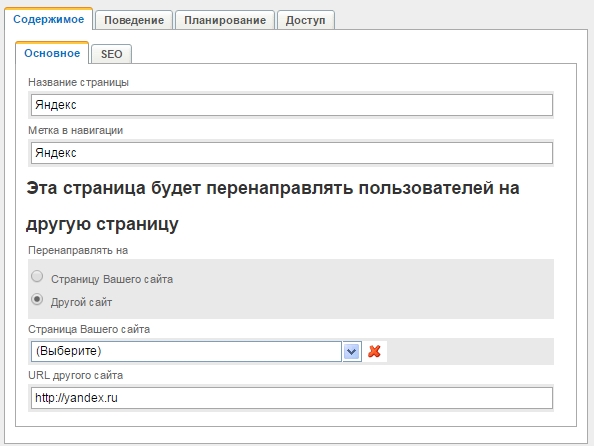Click the Название страницы field label
This screenshot has width=594, height=446.
(78, 82)
